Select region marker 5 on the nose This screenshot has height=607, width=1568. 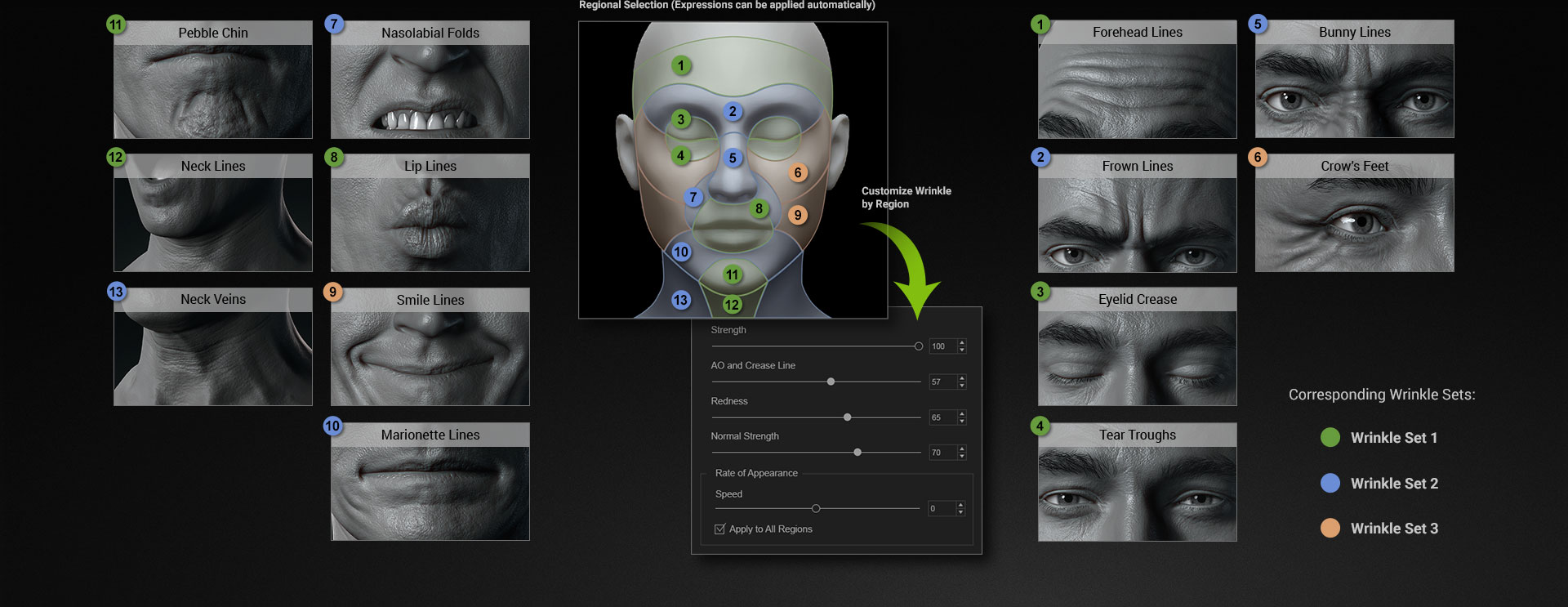point(733,158)
